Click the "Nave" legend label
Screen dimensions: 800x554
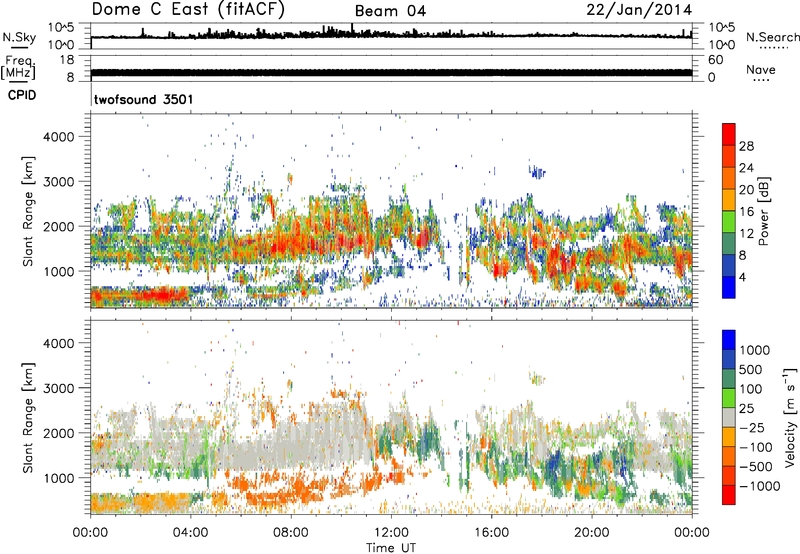(761, 70)
